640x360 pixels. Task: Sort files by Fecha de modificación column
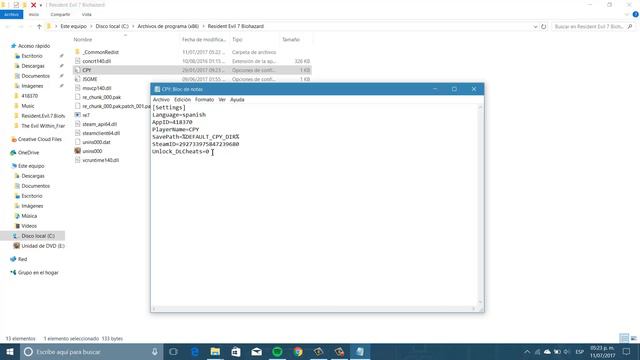point(204,40)
